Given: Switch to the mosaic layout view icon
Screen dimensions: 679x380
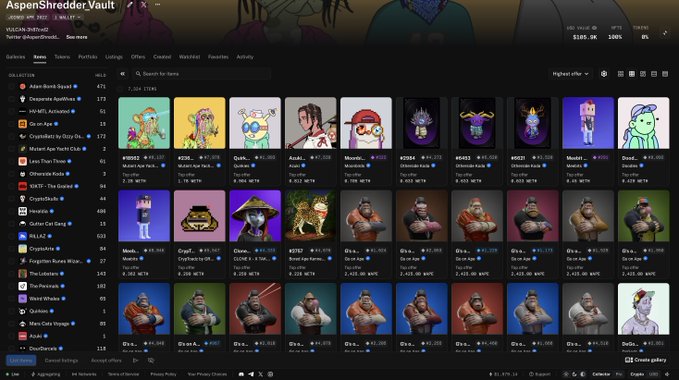Looking at the screenshot, I should pos(643,74).
